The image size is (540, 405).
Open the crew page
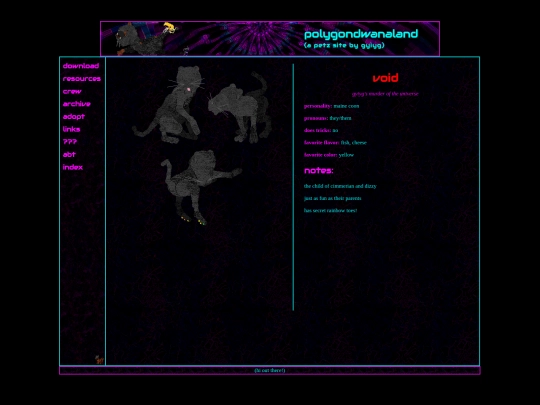click(72, 91)
